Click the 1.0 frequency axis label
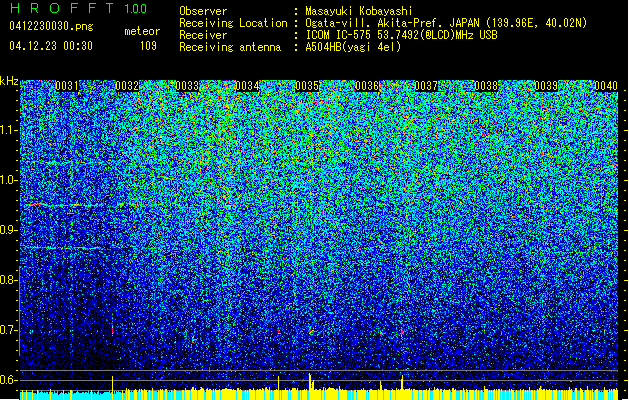This screenshot has width=629, height=400. (x=8, y=181)
